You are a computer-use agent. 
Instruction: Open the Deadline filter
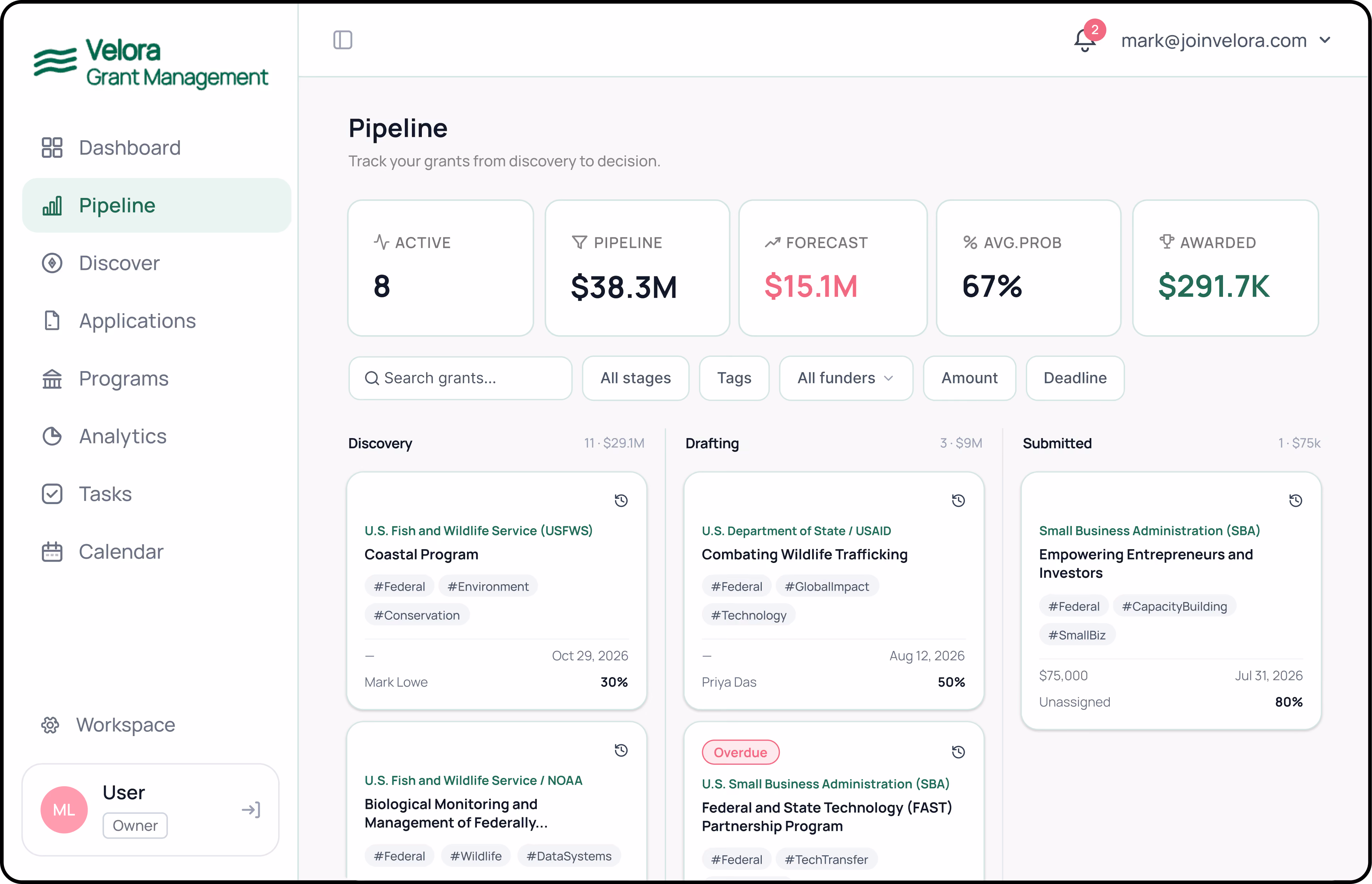coord(1075,378)
